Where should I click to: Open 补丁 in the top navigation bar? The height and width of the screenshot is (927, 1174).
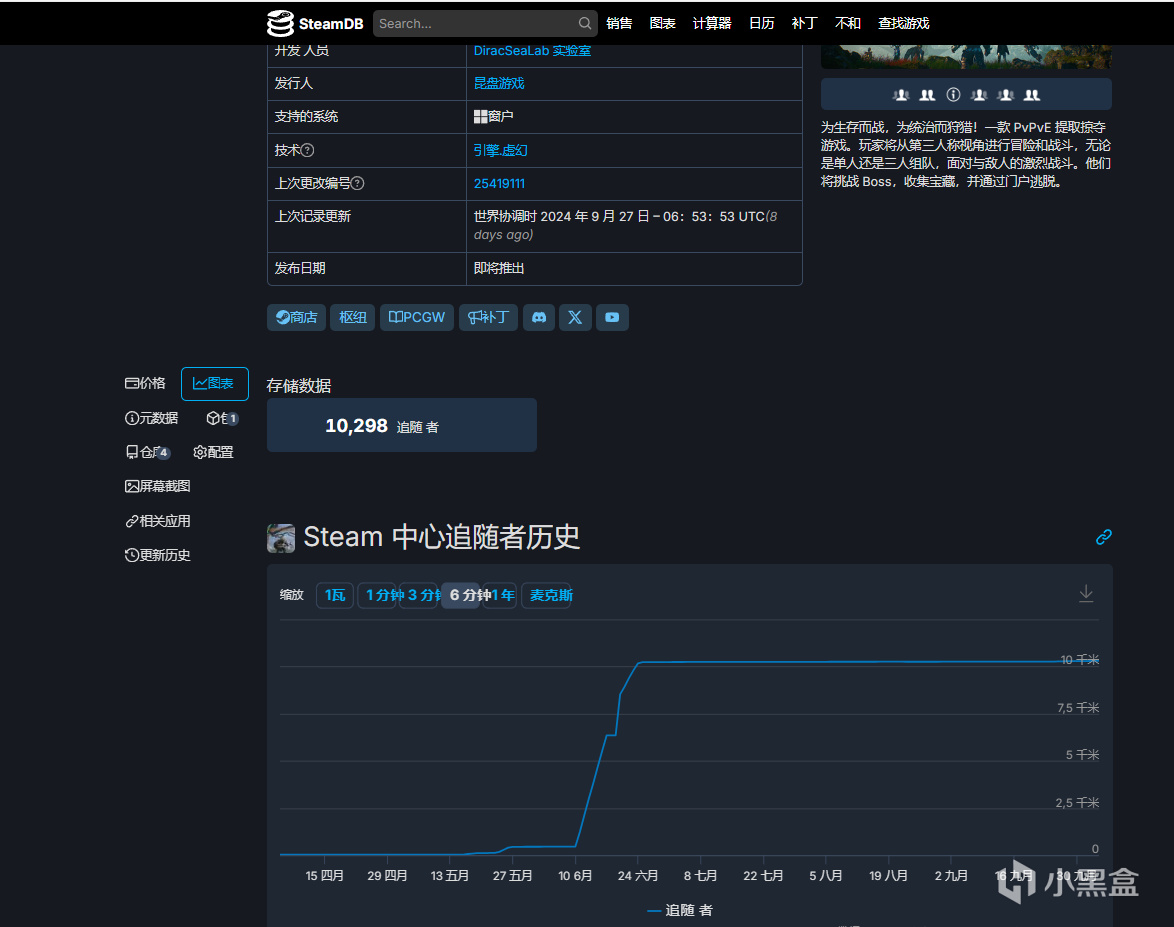(804, 23)
